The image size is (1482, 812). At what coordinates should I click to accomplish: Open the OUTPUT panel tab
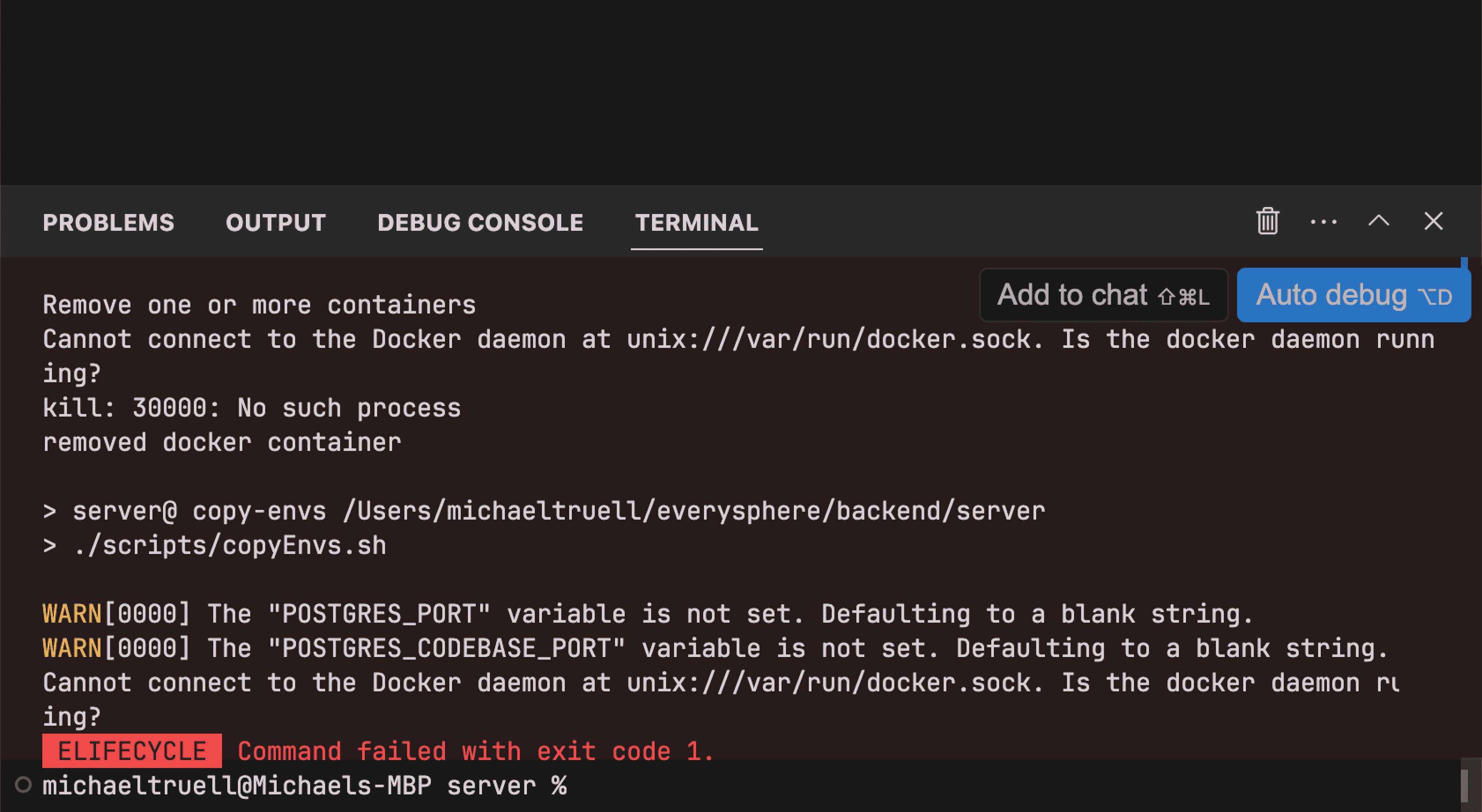276,222
